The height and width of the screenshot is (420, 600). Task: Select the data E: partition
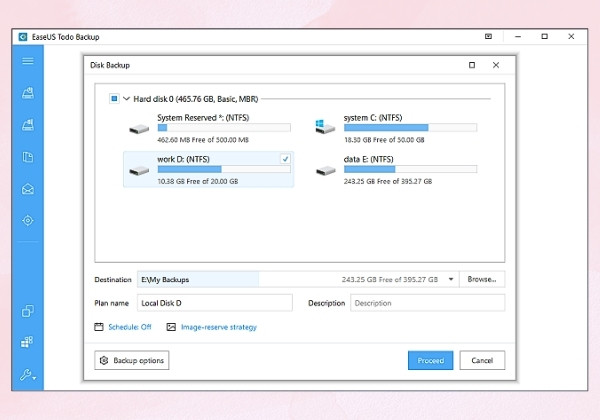click(x=395, y=170)
